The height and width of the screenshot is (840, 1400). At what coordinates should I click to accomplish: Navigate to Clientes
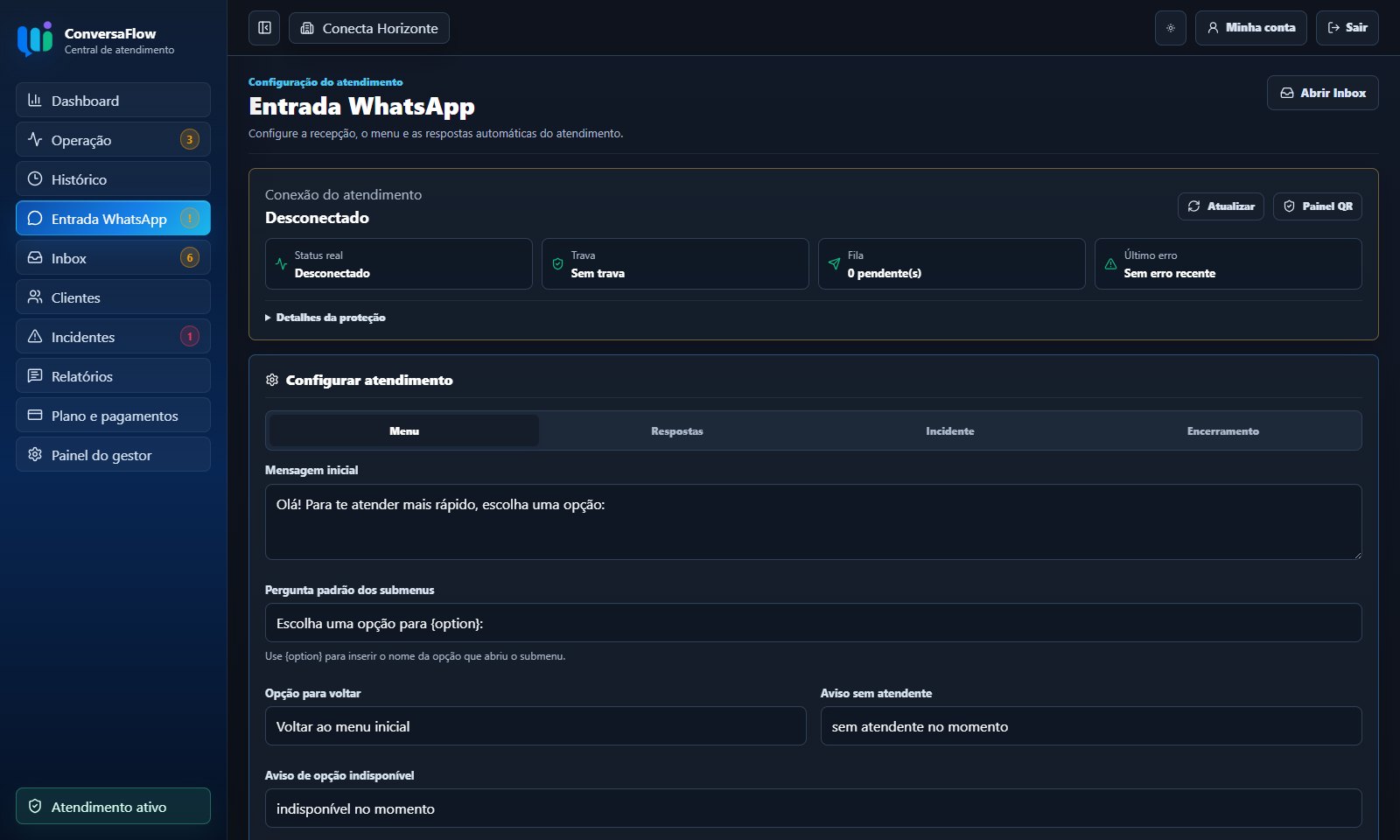pos(113,297)
